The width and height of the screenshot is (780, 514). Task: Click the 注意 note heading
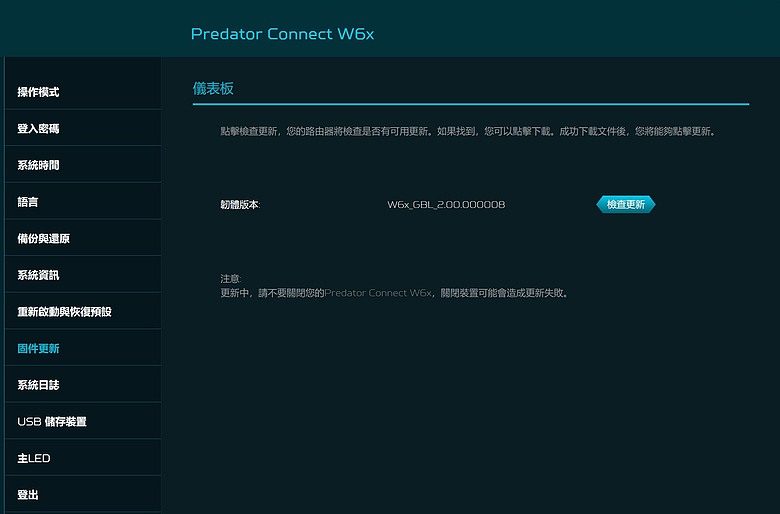tap(231, 279)
